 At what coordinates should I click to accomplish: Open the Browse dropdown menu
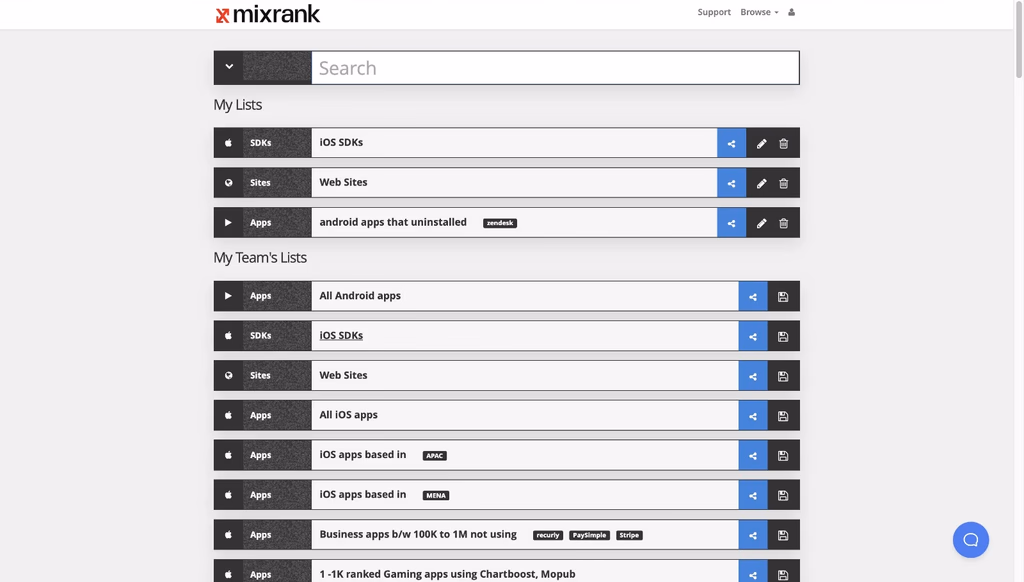pyautogui.click(x=759, y=12)
